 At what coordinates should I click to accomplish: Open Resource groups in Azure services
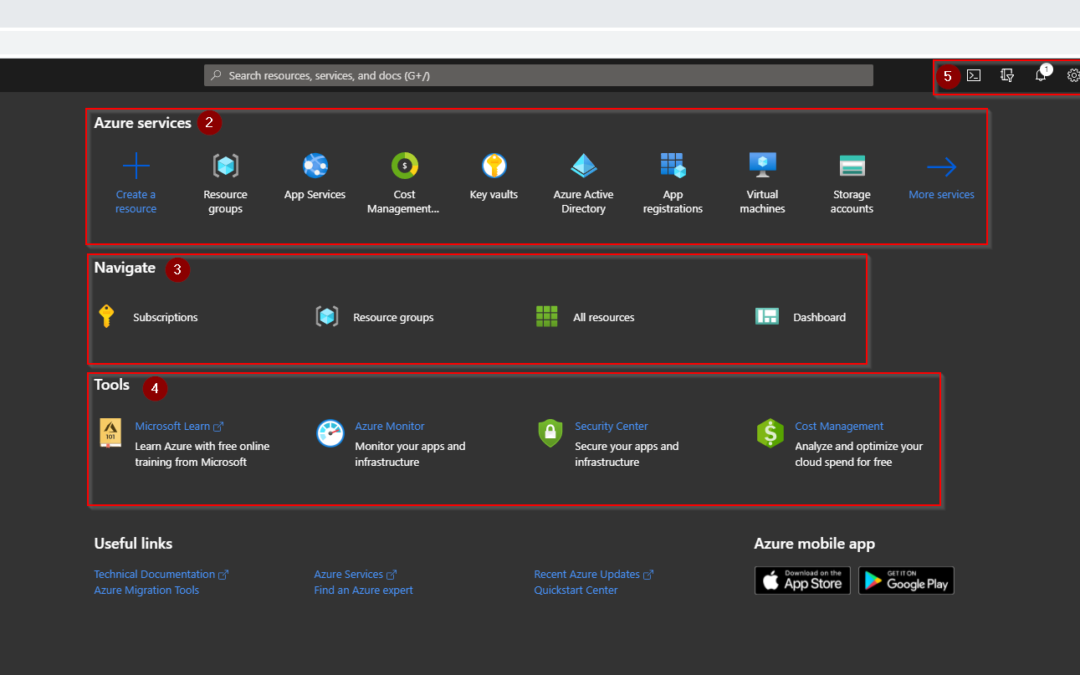pyautogui.click(x=225, y=166)
